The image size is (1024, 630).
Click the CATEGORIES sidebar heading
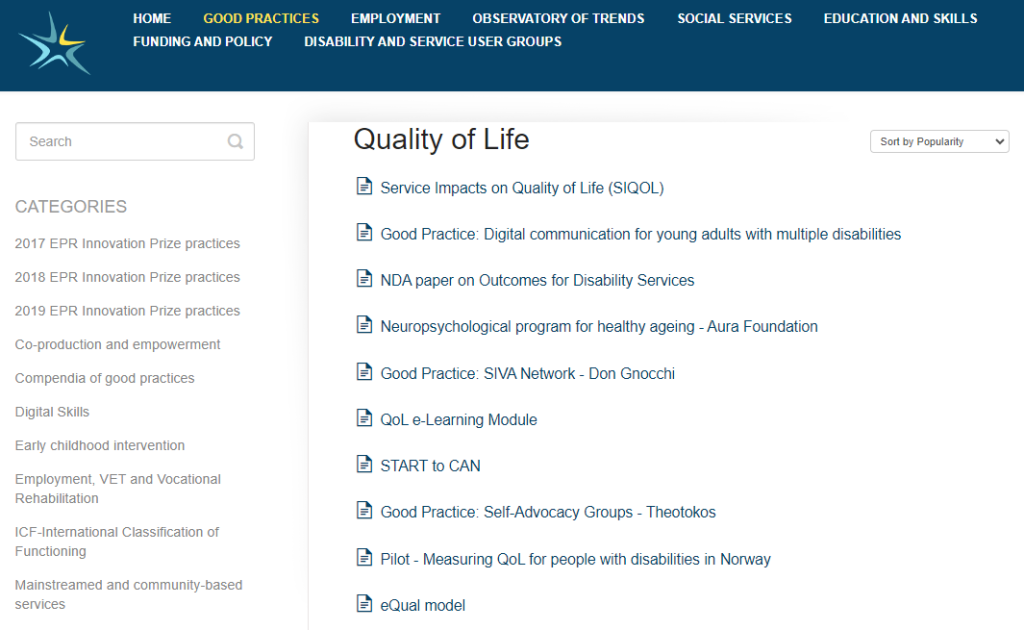tap(71, 207)
